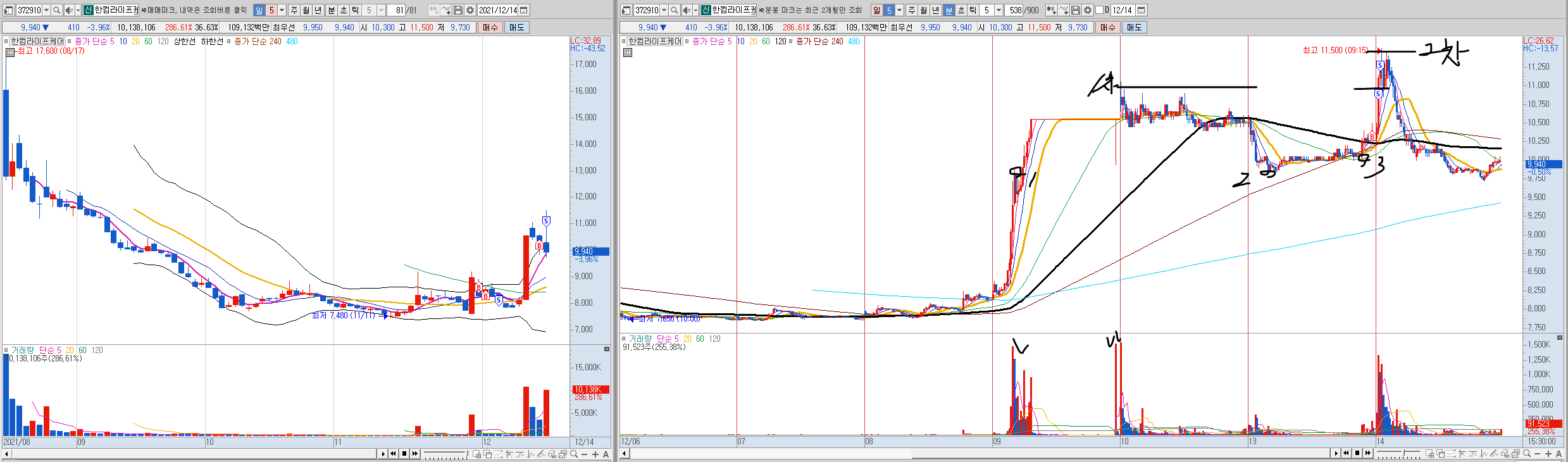Select the 틱 (tick) period tab in the right chart
Image resolution: width=1568 pixels, height=462 pixels.
(x=973, y=10)
